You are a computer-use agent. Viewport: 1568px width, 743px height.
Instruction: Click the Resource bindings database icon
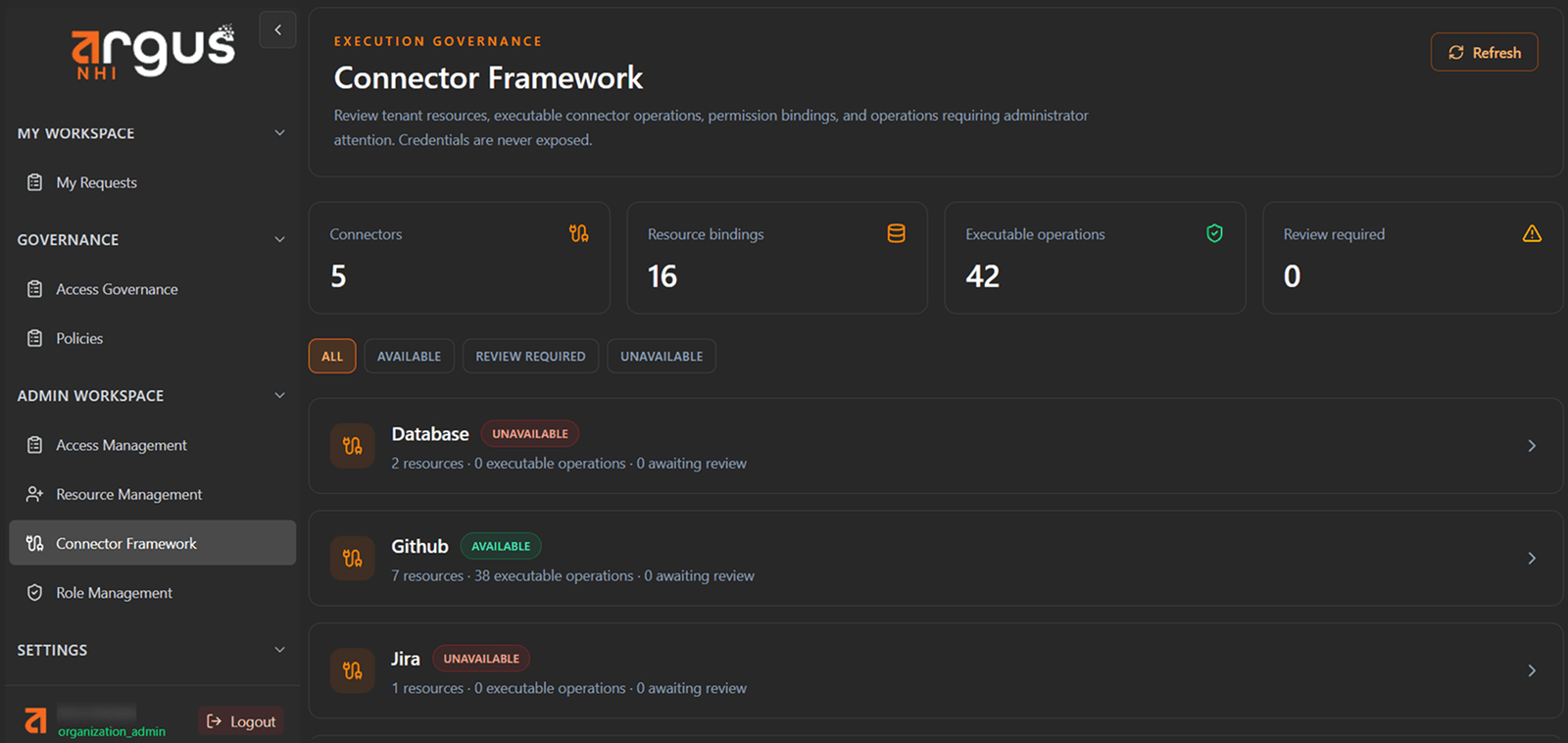coord(897,233)
